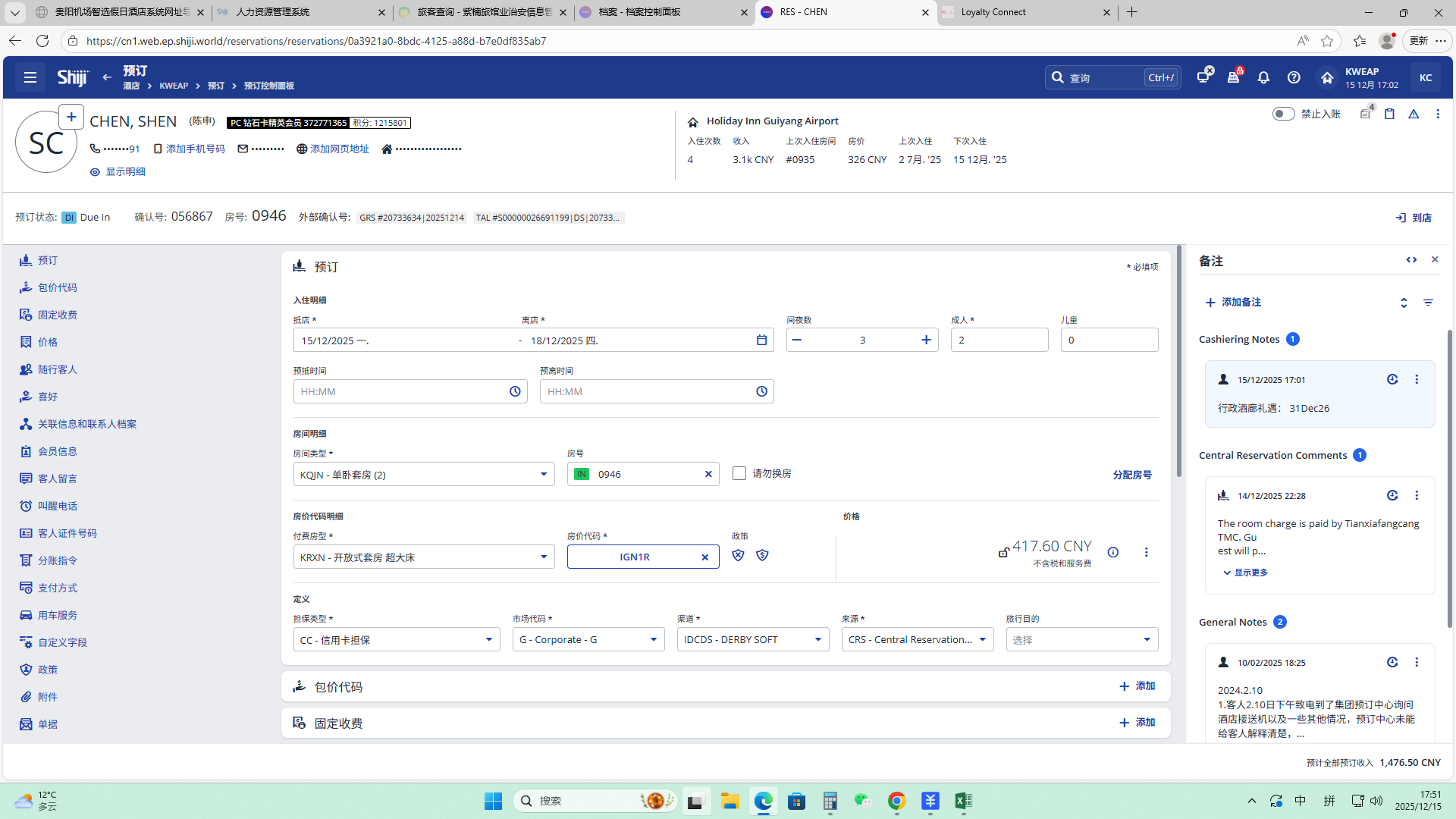This screenshot has width=1456, height=819.
Task: Toggle the 禁止入账 switch
Action: 1283,114
